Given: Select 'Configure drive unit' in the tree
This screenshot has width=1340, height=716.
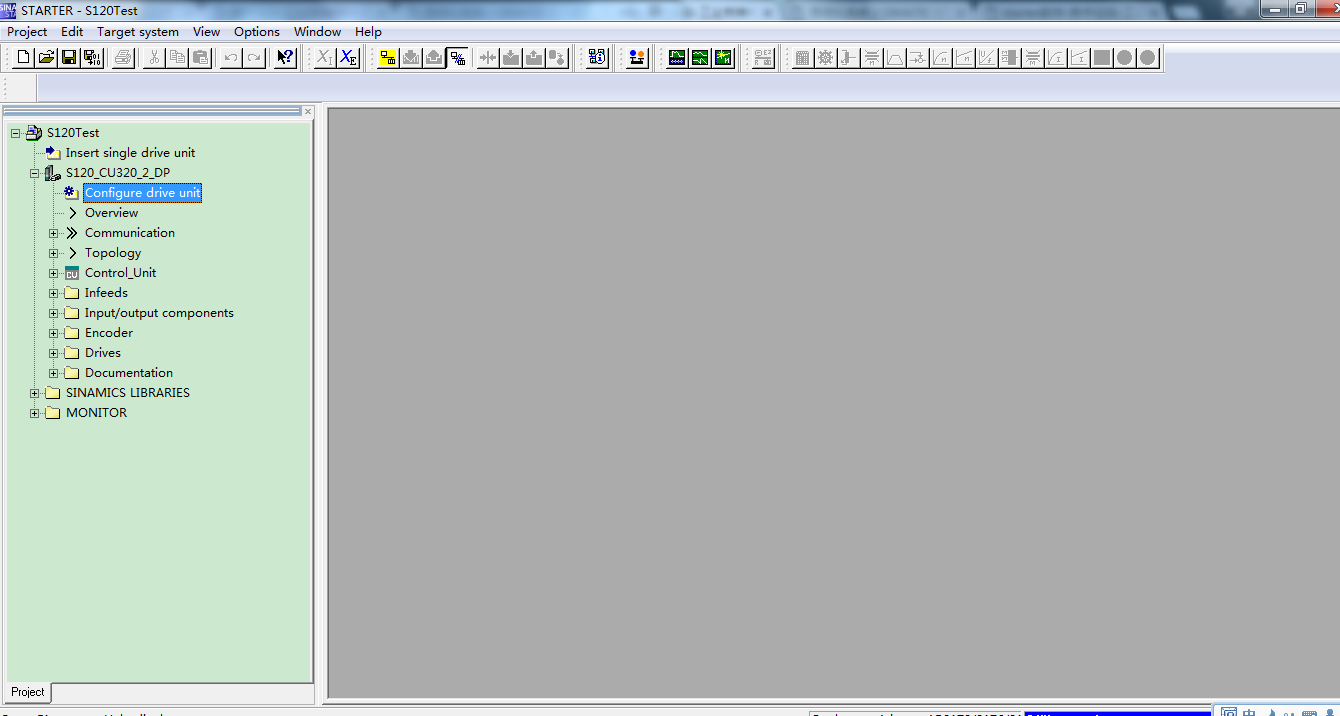Looking at the screenshot, I should point(143,193).
